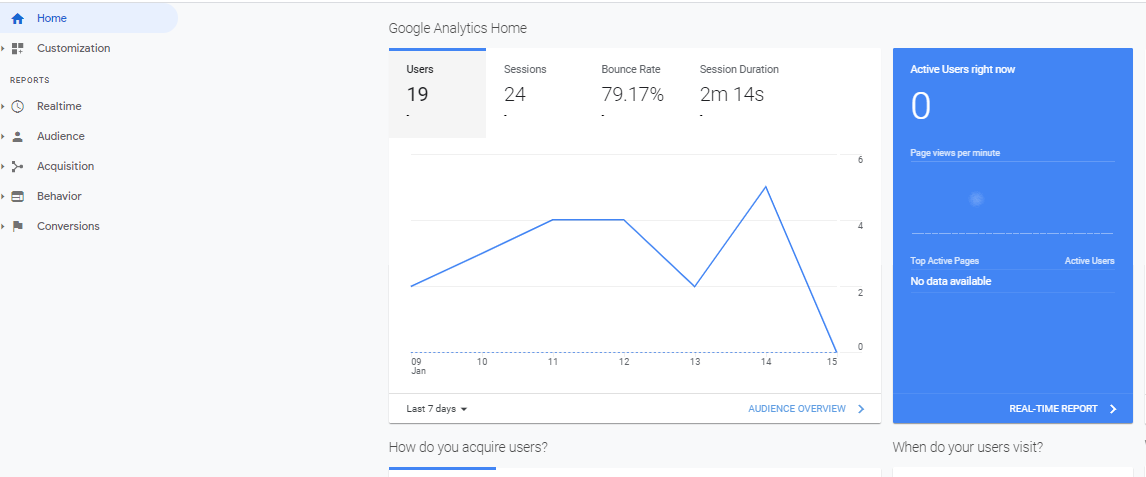Click the Audience person icon
The width and height of the screenshot is (1146, 477).
17,137
